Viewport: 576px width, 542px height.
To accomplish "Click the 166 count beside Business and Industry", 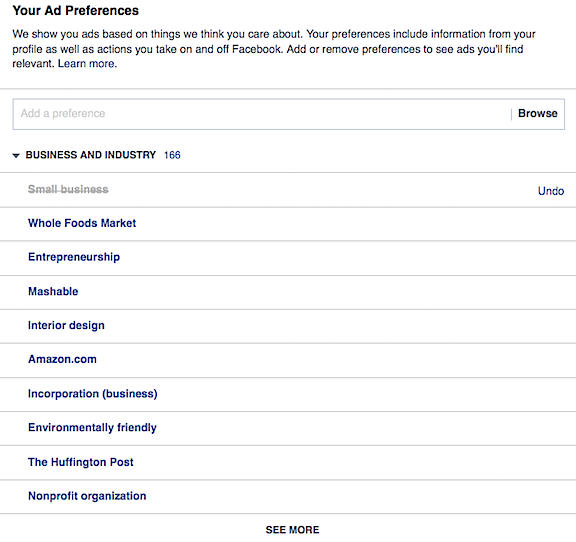I will [172, 155].
